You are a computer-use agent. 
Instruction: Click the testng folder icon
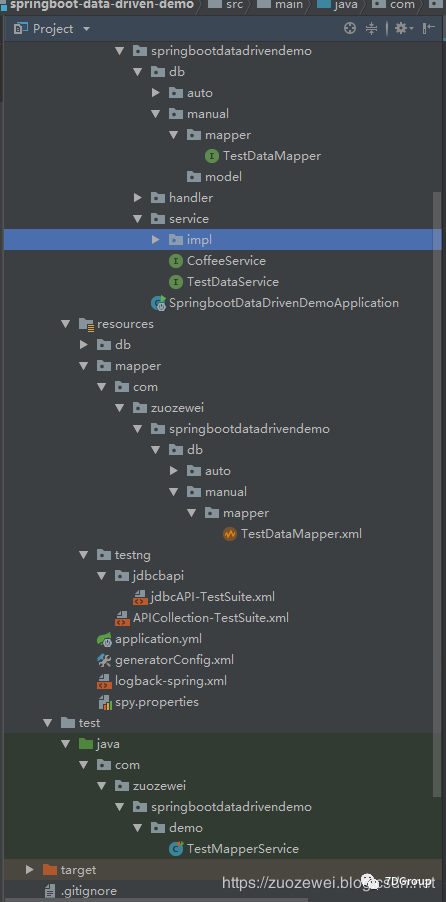[x=104, y=555]
